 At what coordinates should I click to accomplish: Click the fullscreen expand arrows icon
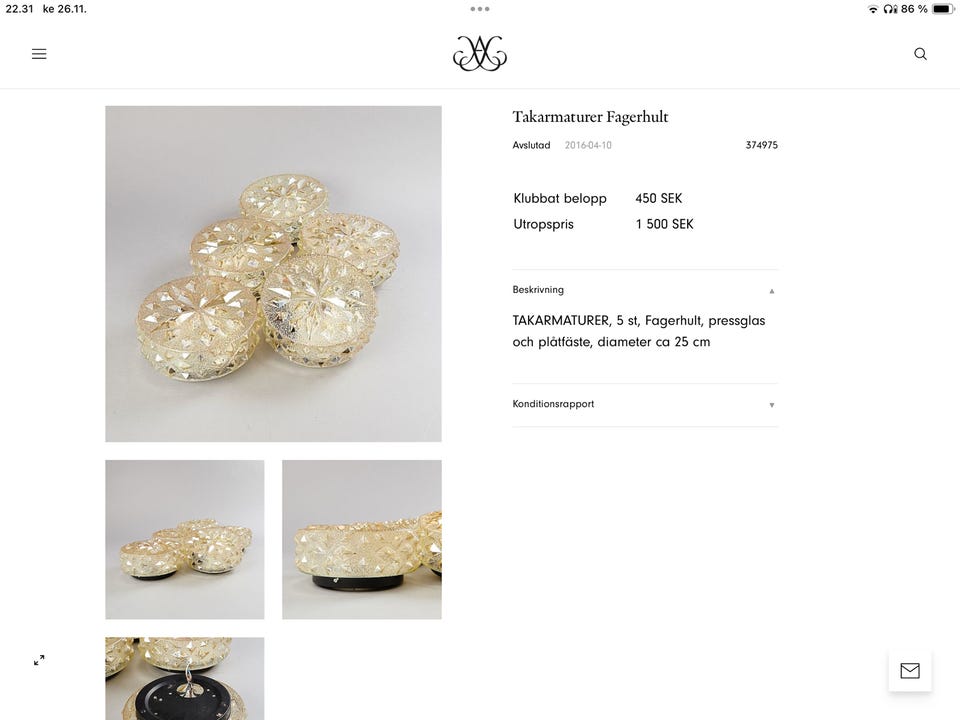click(39, 660)
